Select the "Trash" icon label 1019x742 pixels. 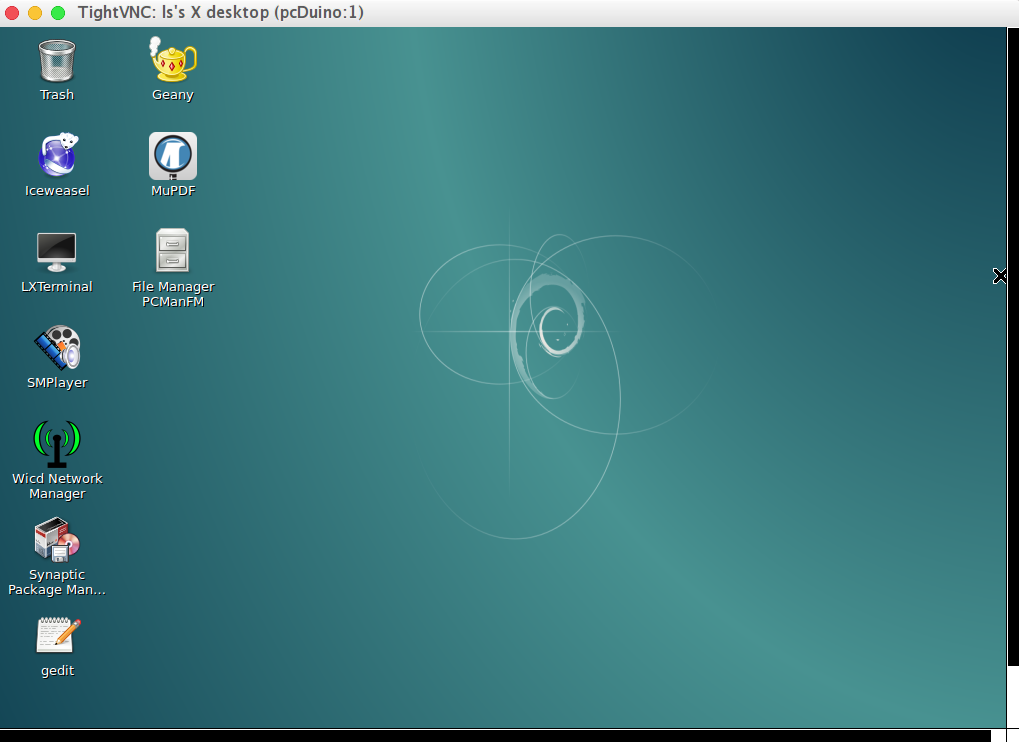pos(57,95)
